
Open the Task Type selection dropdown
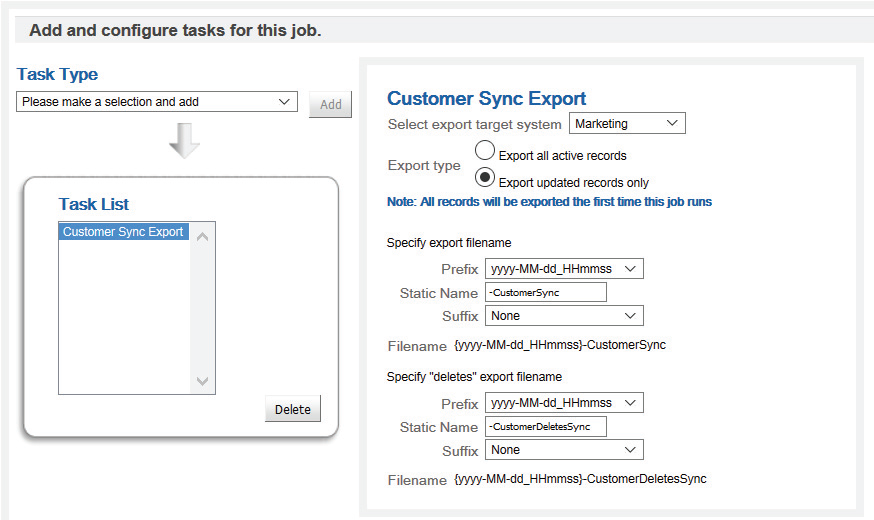coord(157,101)
